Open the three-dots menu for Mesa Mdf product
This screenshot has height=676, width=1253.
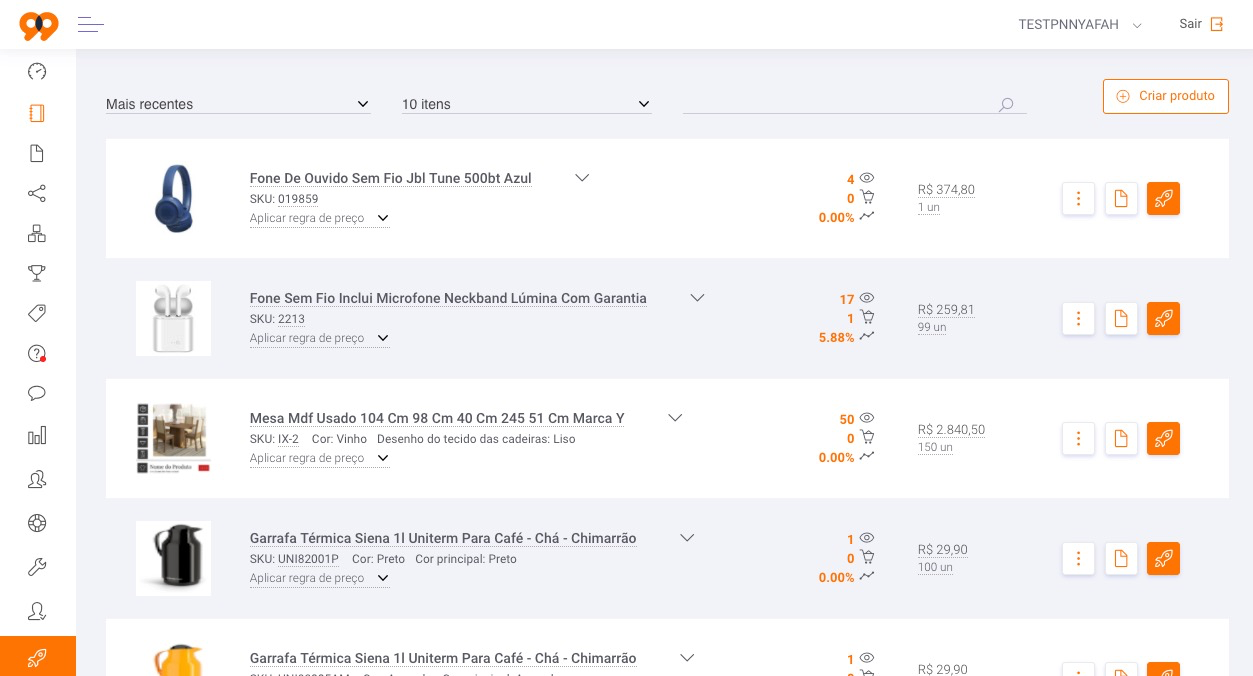click(x=1078, y=438)
